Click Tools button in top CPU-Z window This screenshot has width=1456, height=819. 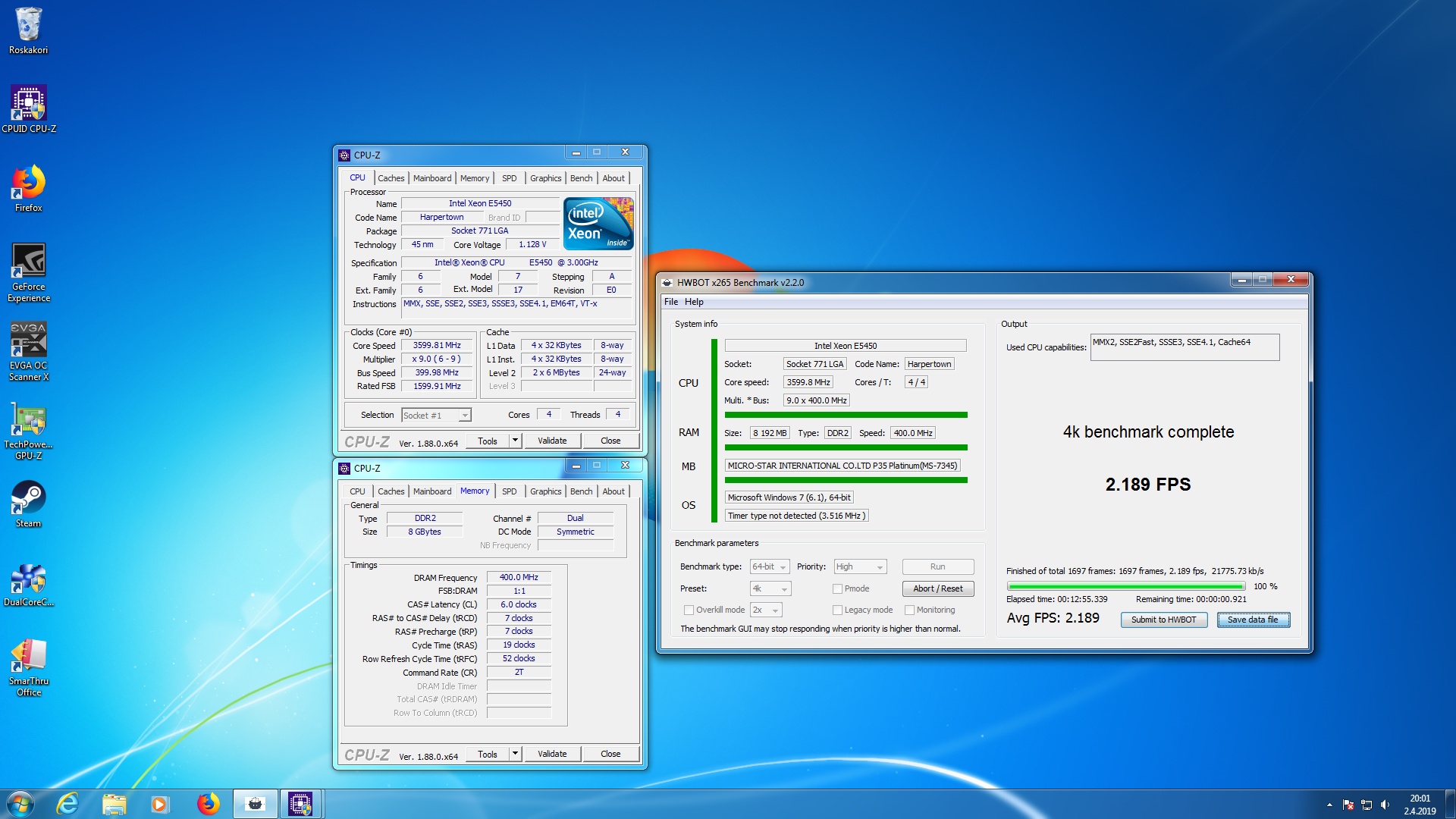(x=488, y=441)
